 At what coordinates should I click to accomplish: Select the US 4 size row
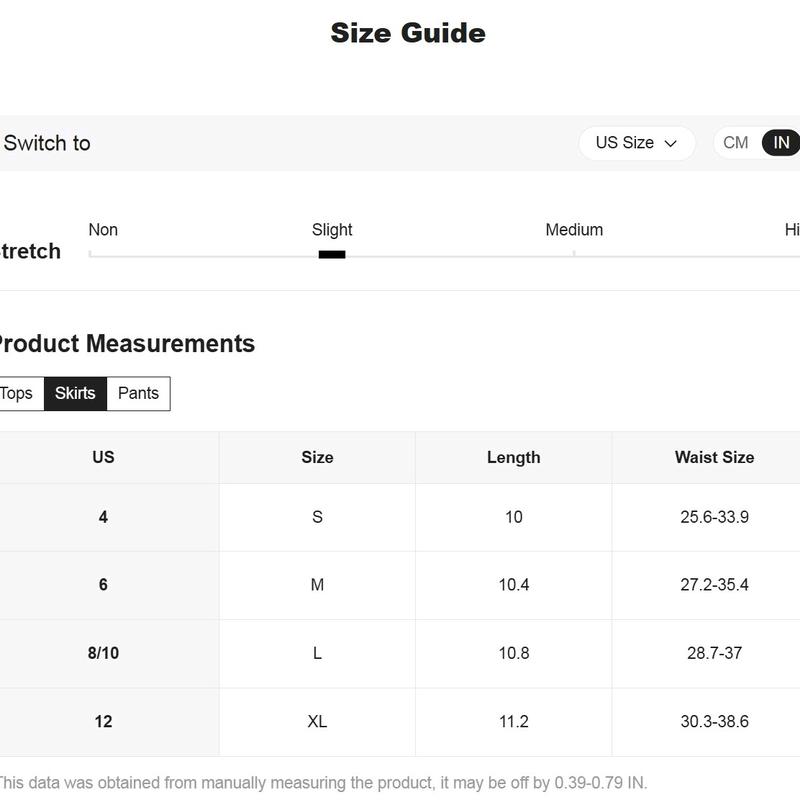point(400,517)
